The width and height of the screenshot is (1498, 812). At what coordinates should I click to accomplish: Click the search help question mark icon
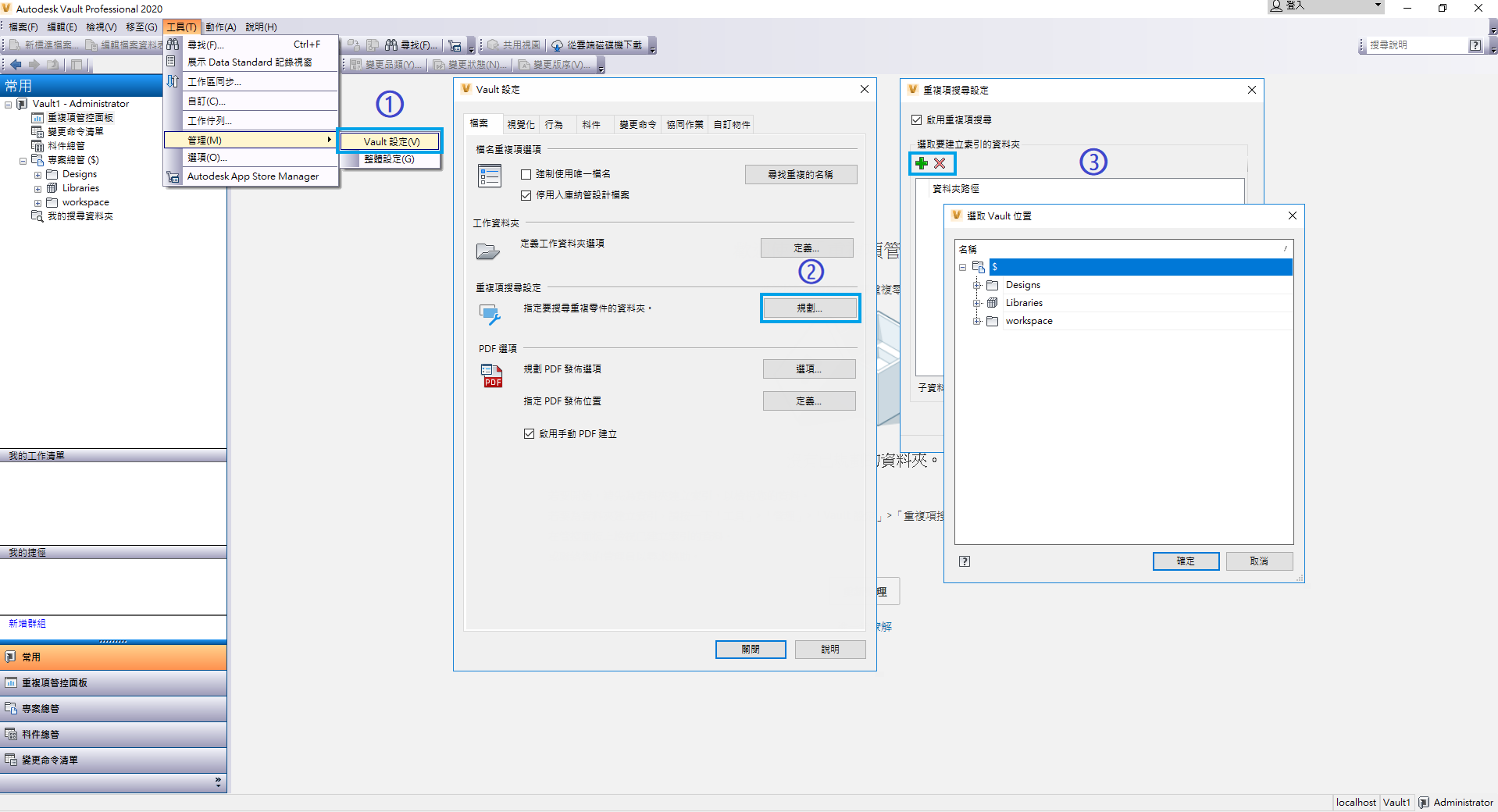tap(1475, 45)
